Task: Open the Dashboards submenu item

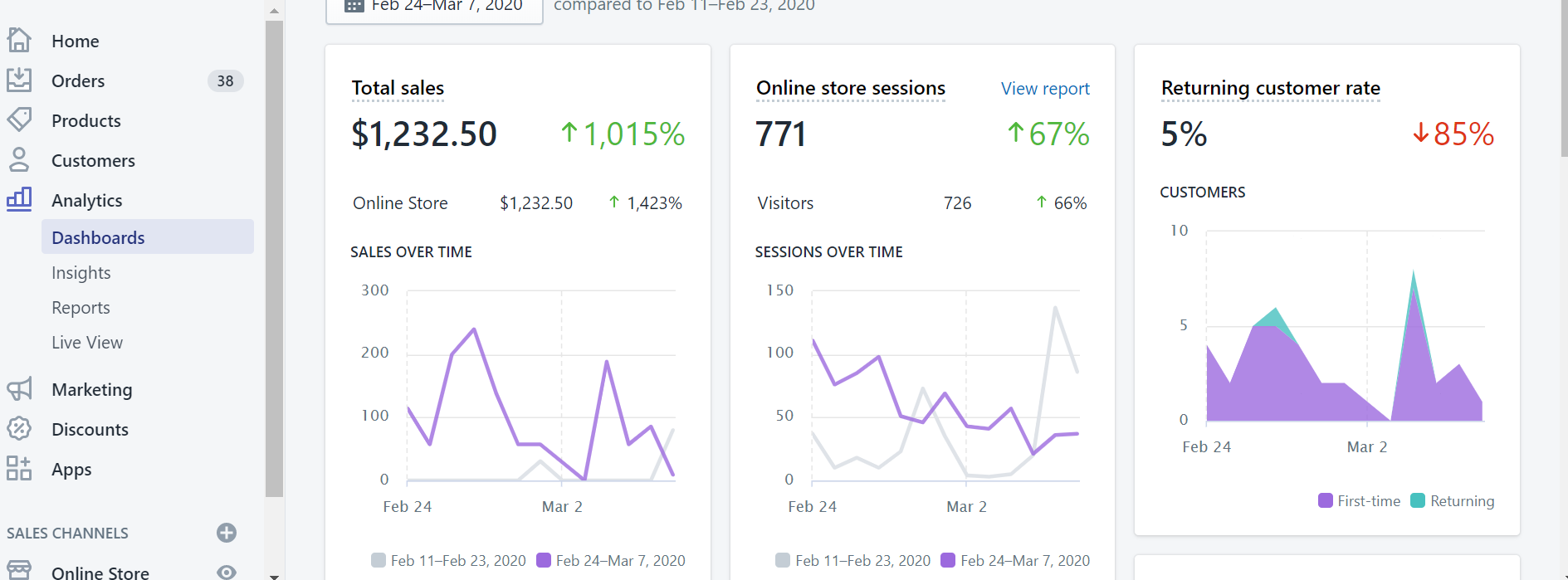Action: (x=148, y=237)
